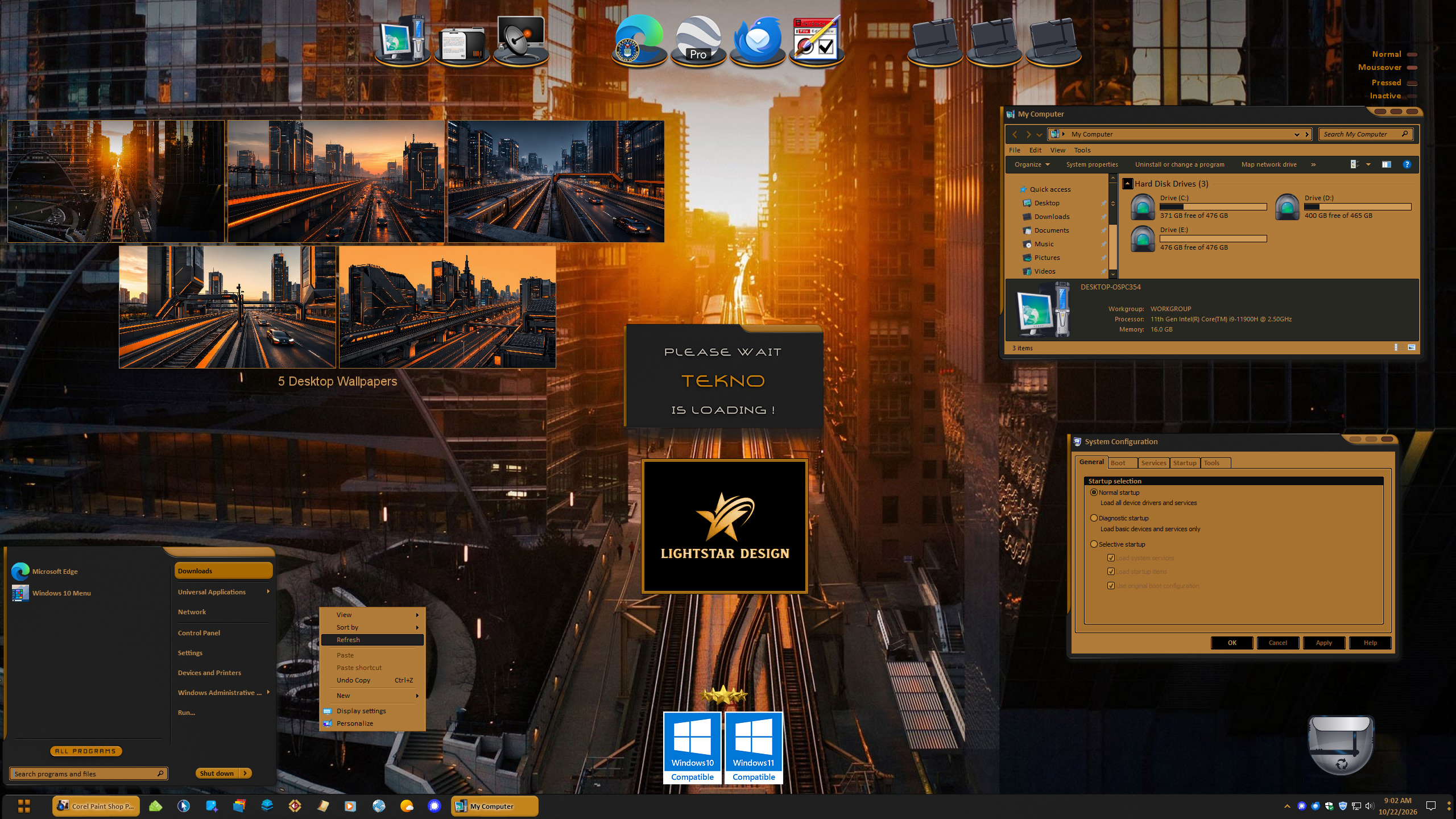Click the Windows Start button on taskbar
Viewport: 1456px width, 819px height.
click(24, 806)
